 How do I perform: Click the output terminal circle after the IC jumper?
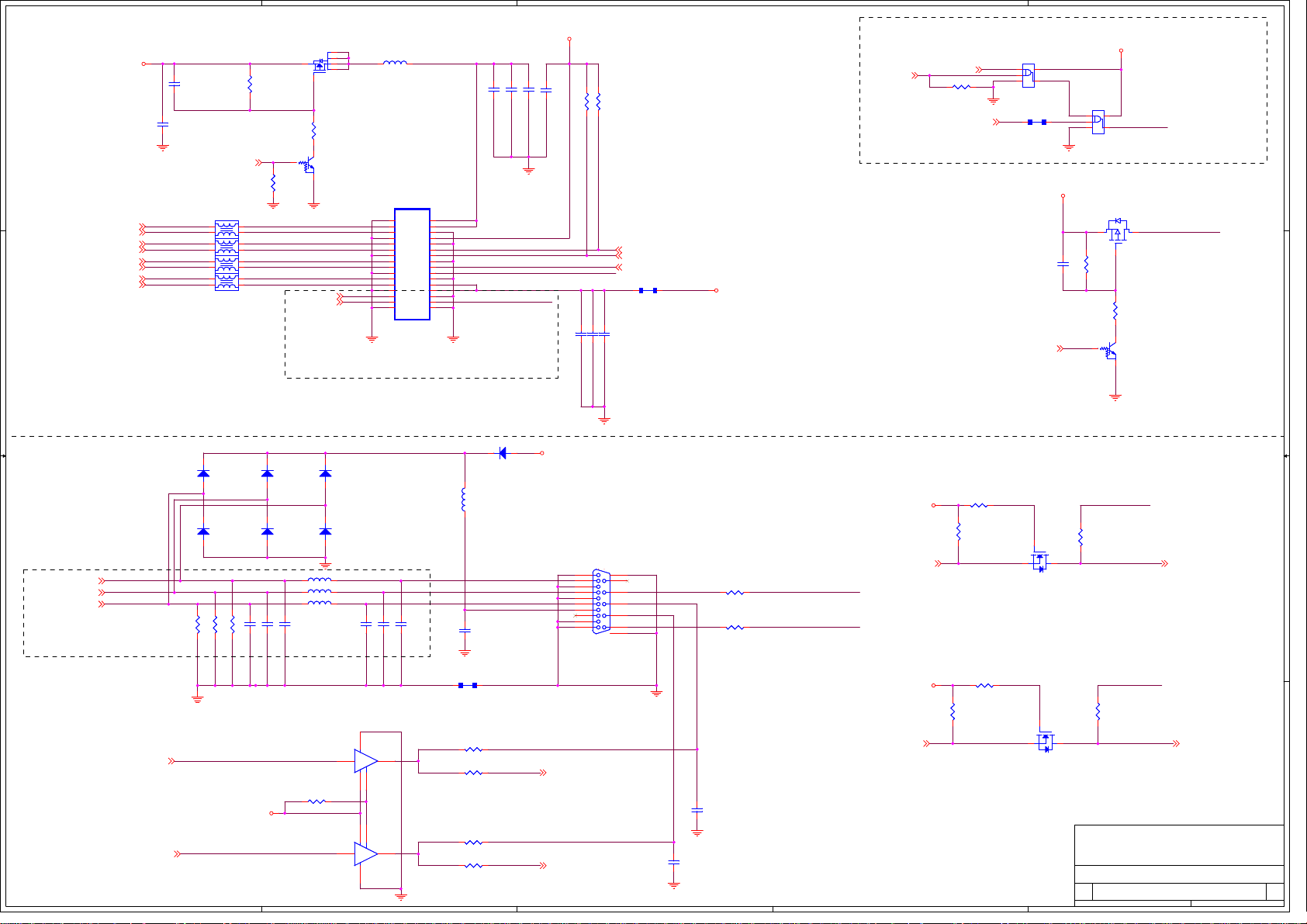(716, 290)
